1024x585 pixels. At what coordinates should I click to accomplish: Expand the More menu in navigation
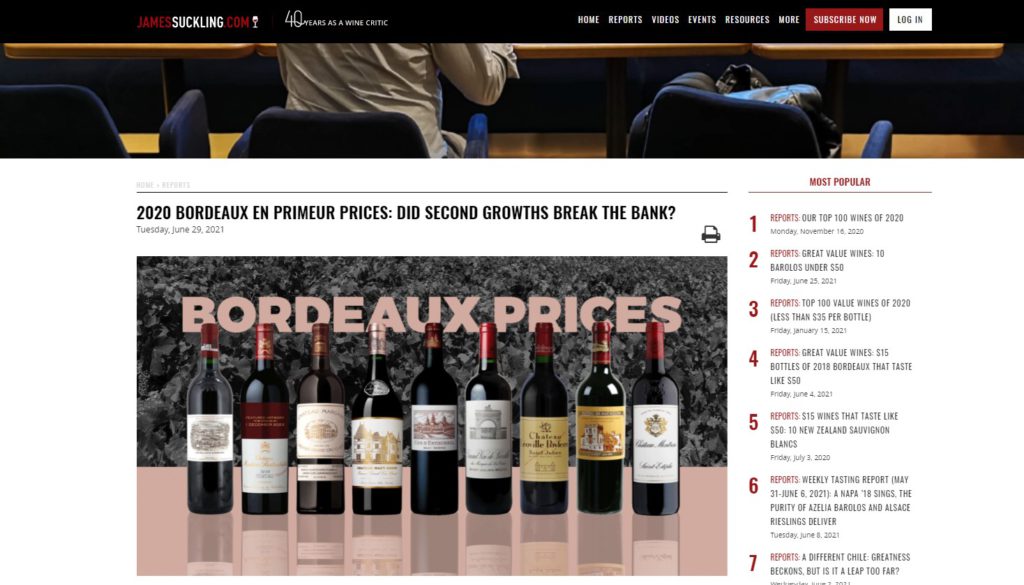click(789, 20)
